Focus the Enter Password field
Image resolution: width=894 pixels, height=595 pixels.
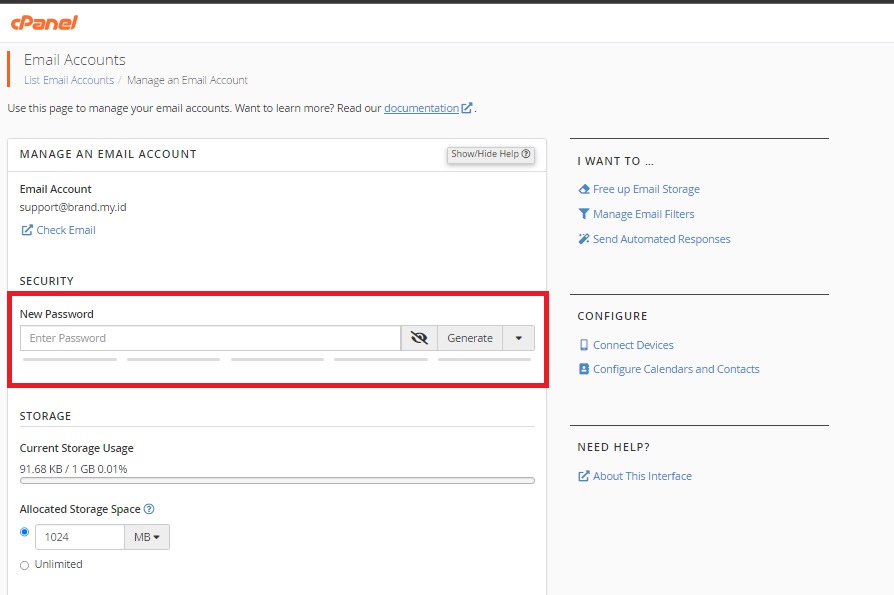(210, 338)
